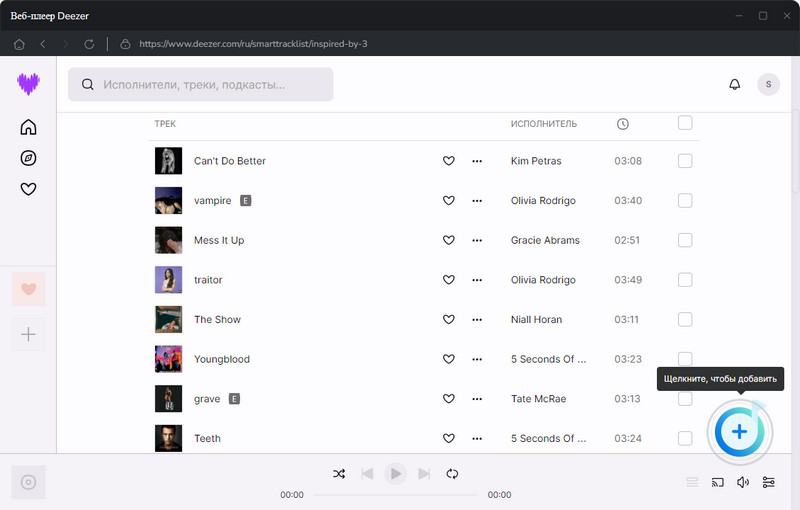
Task: Create new playlist with sidebar plus
Action: click(x=29, y=335)
